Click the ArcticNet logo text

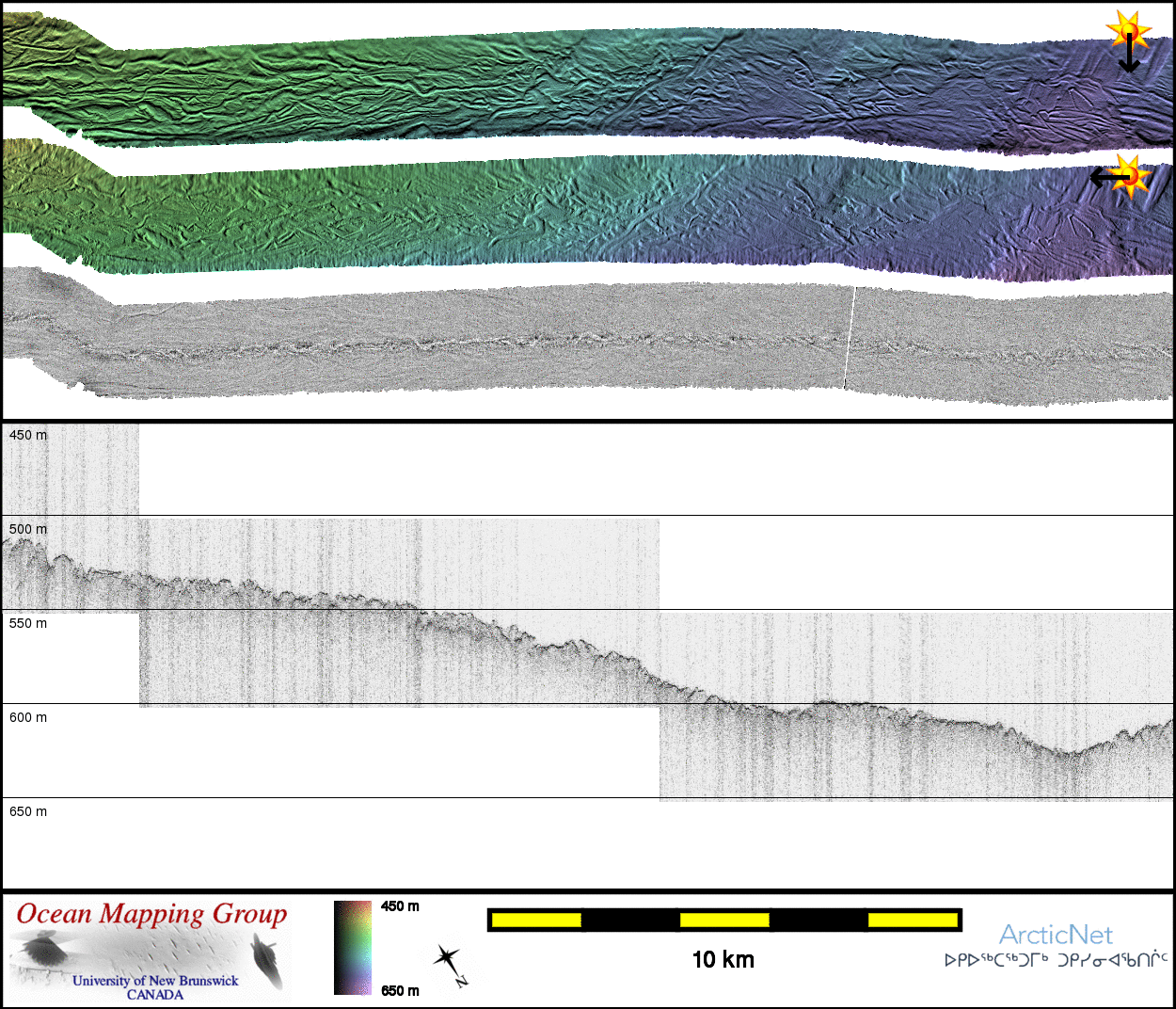(1056, 935)
